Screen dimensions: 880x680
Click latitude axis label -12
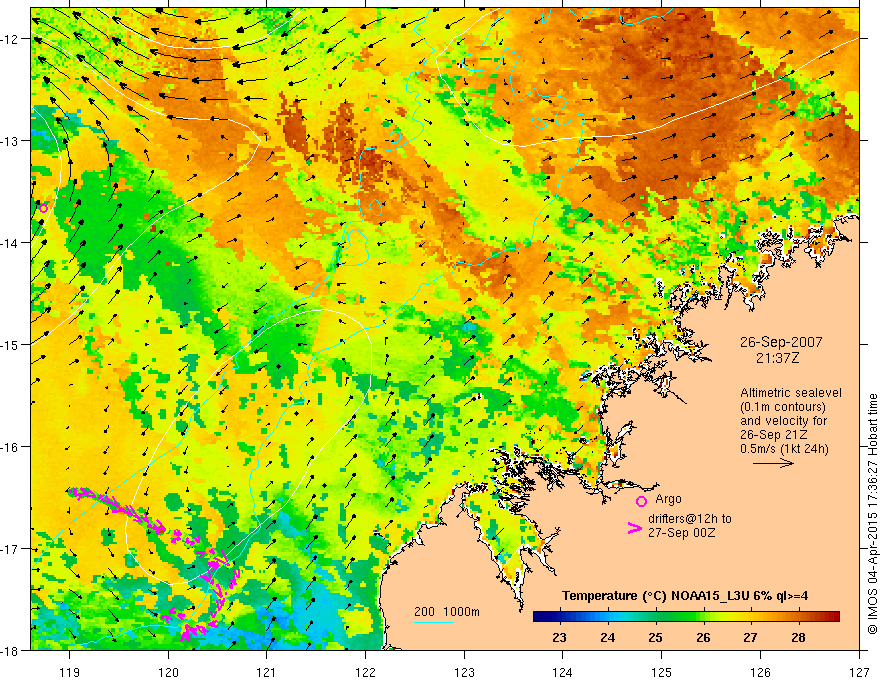[11, 39]
